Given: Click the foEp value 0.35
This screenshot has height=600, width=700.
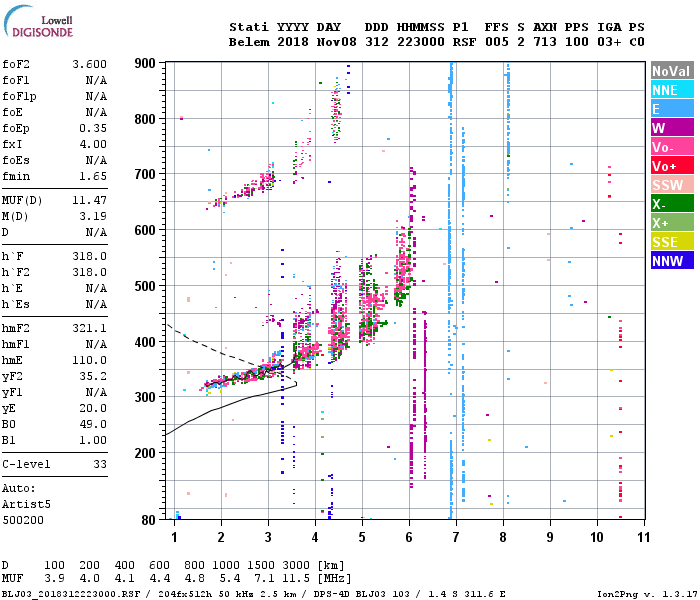Looking at the screenshot, I should tap(93, 128).
